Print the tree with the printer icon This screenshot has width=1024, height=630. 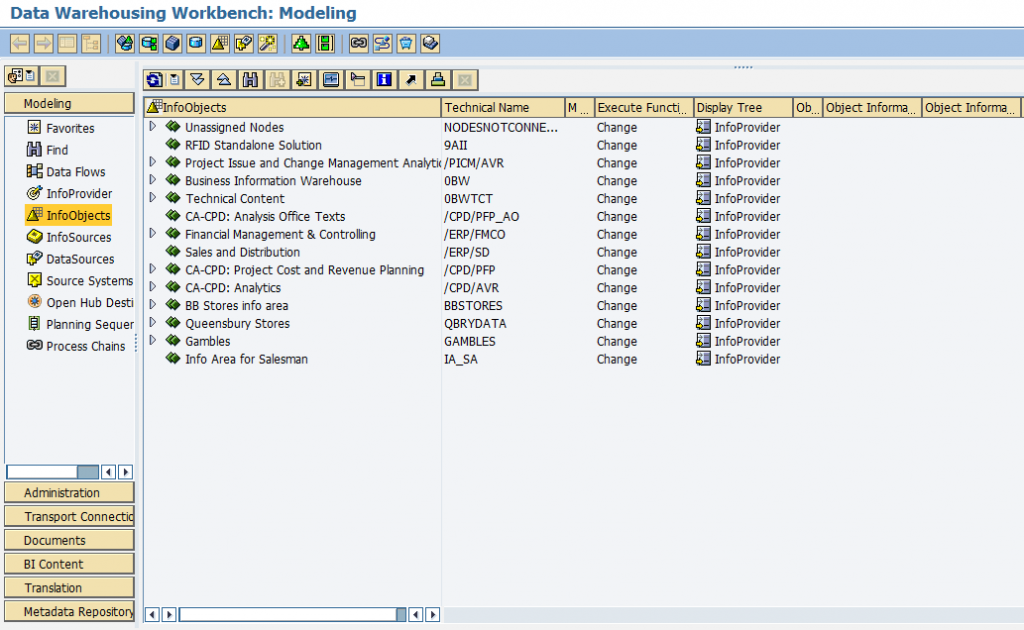point(436,79)
